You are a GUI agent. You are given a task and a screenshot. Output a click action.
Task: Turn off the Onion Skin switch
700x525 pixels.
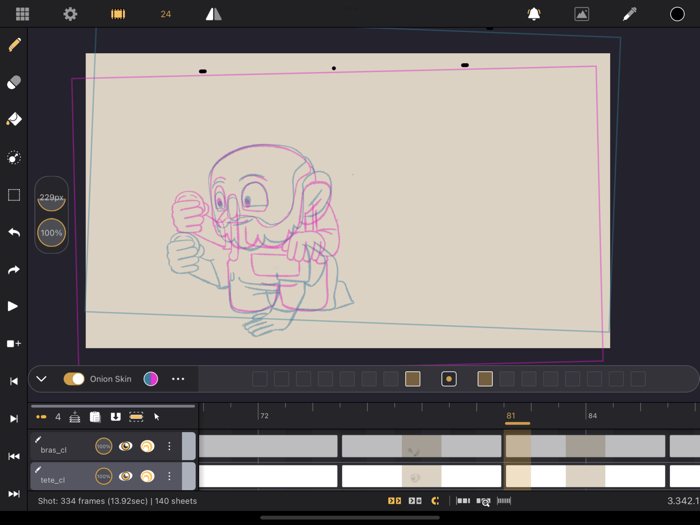(x=74, y=379)
